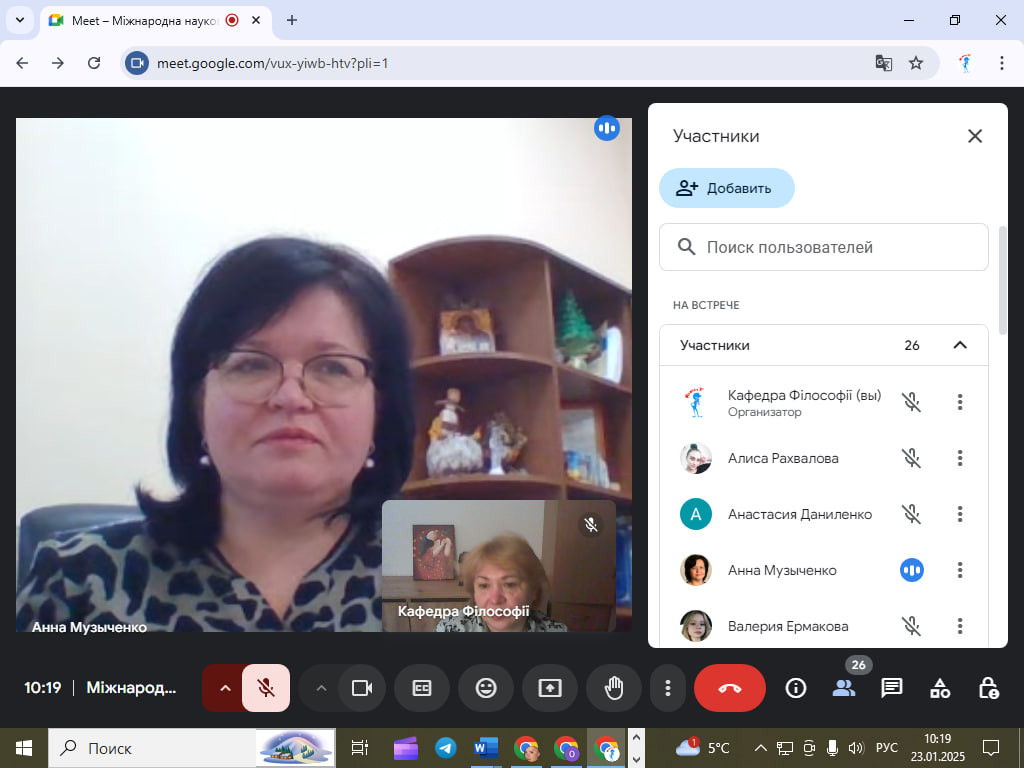Screen dimensions: 1024x768
Task: Open options menu for Анна Музыченко
Action: [x=959, y=570]
